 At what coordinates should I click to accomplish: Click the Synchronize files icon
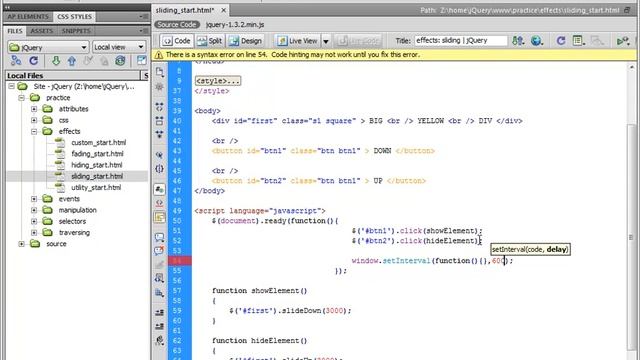(120, 61)
